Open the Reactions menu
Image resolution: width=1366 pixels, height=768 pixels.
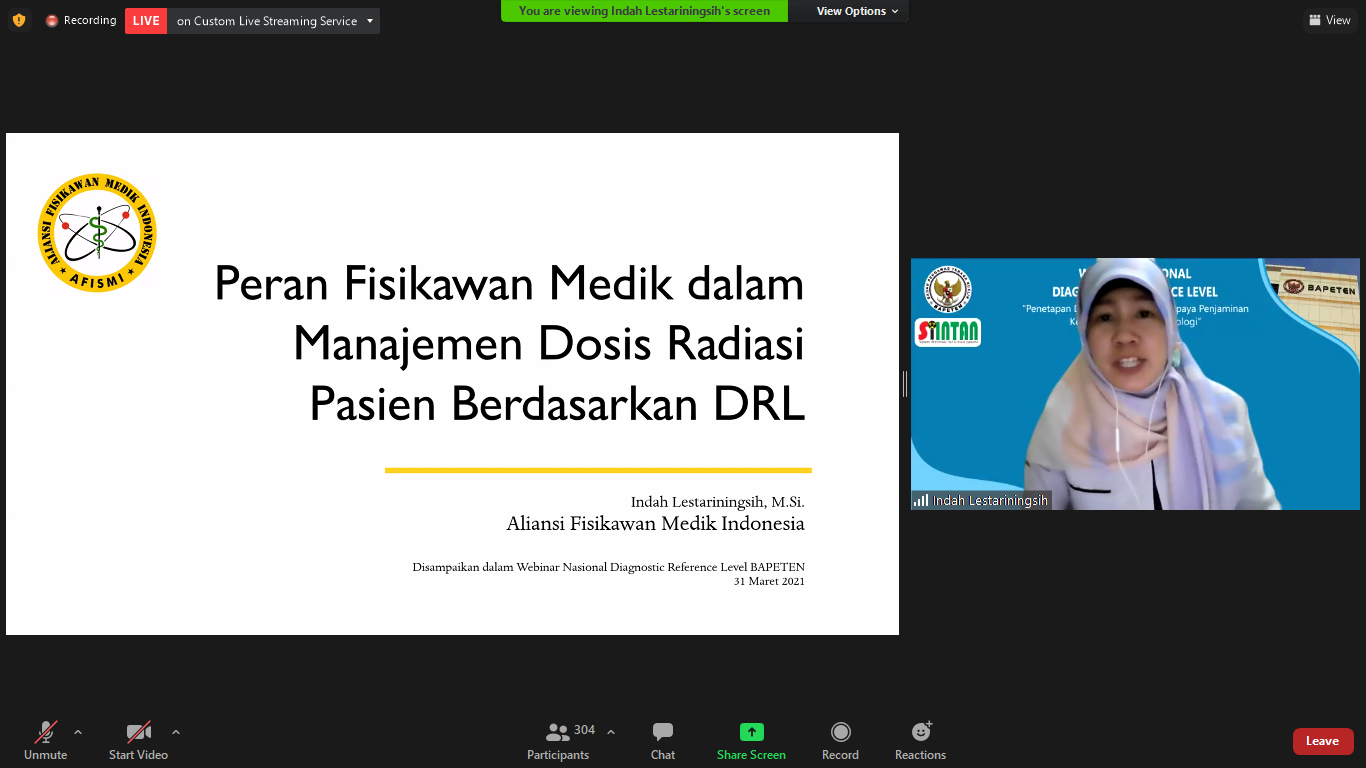(x=920, y=740)
